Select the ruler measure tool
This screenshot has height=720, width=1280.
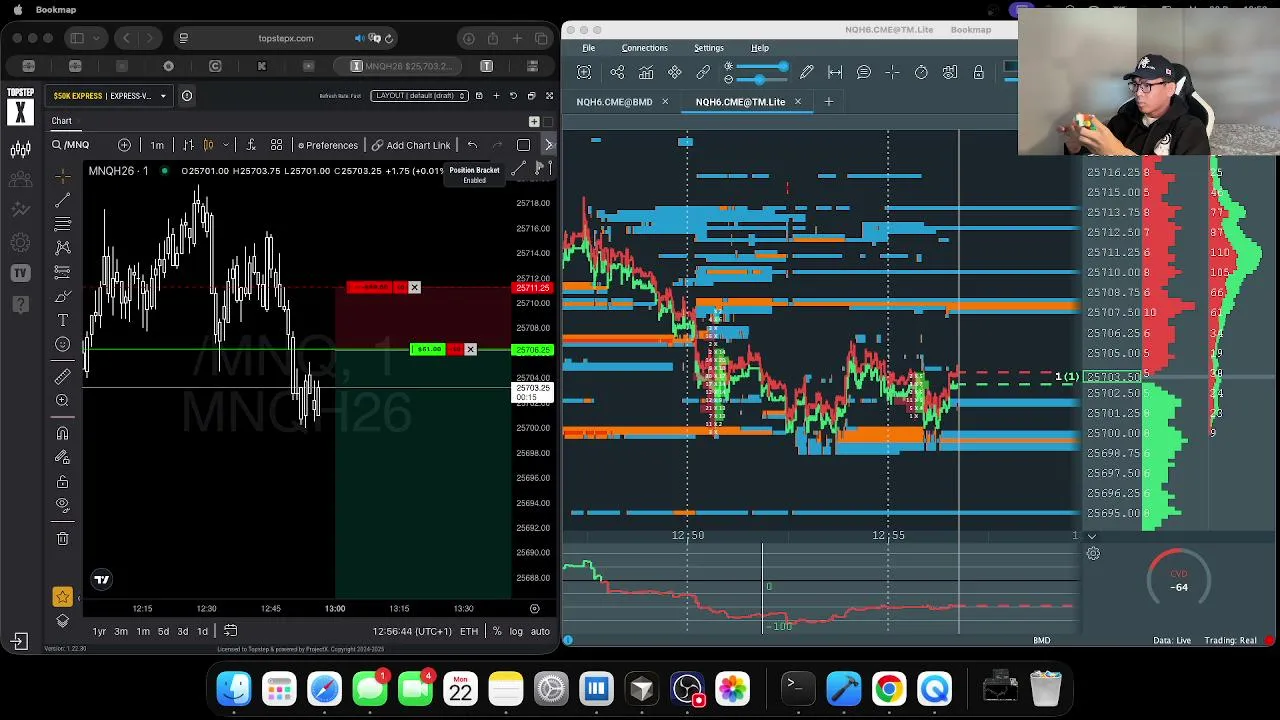click(x=62, y=376)
